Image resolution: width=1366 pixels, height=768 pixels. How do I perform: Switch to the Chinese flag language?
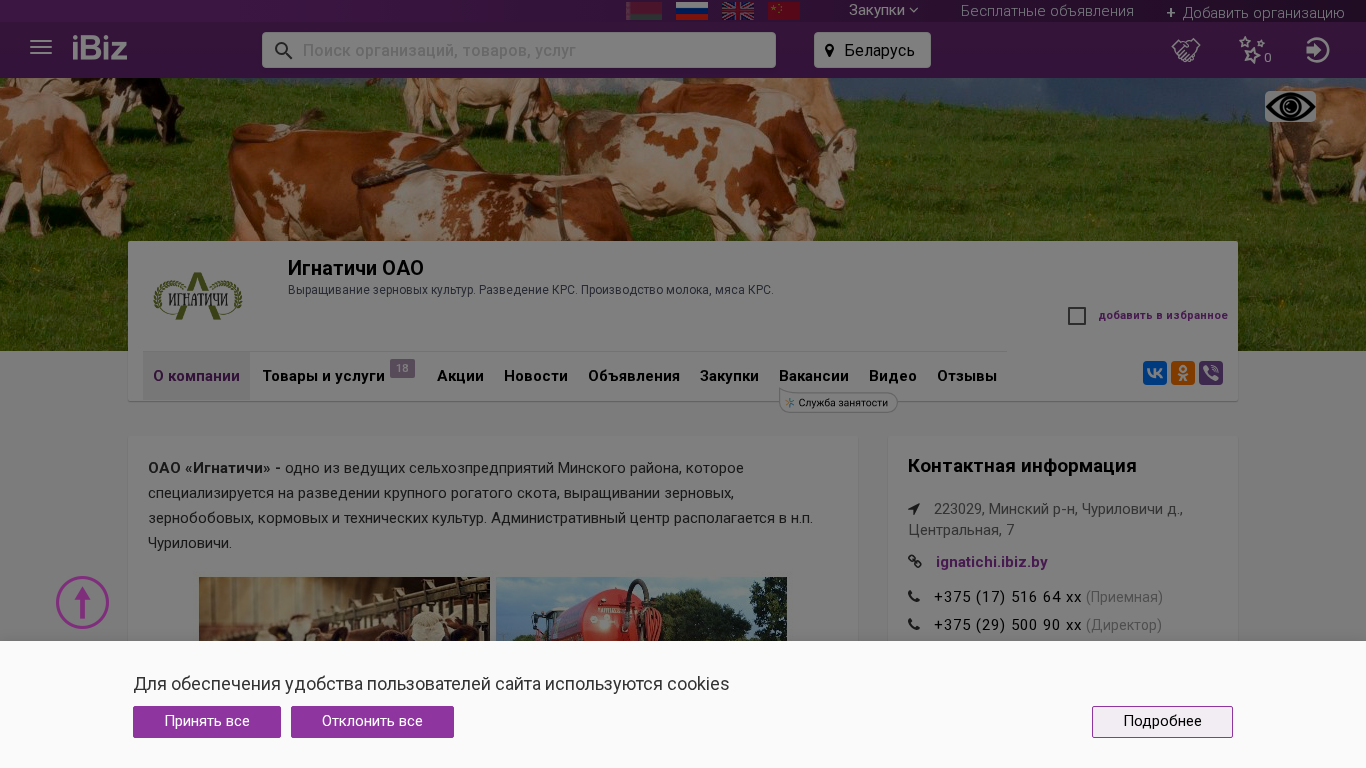pyautogui.click(x=784, y=11)
